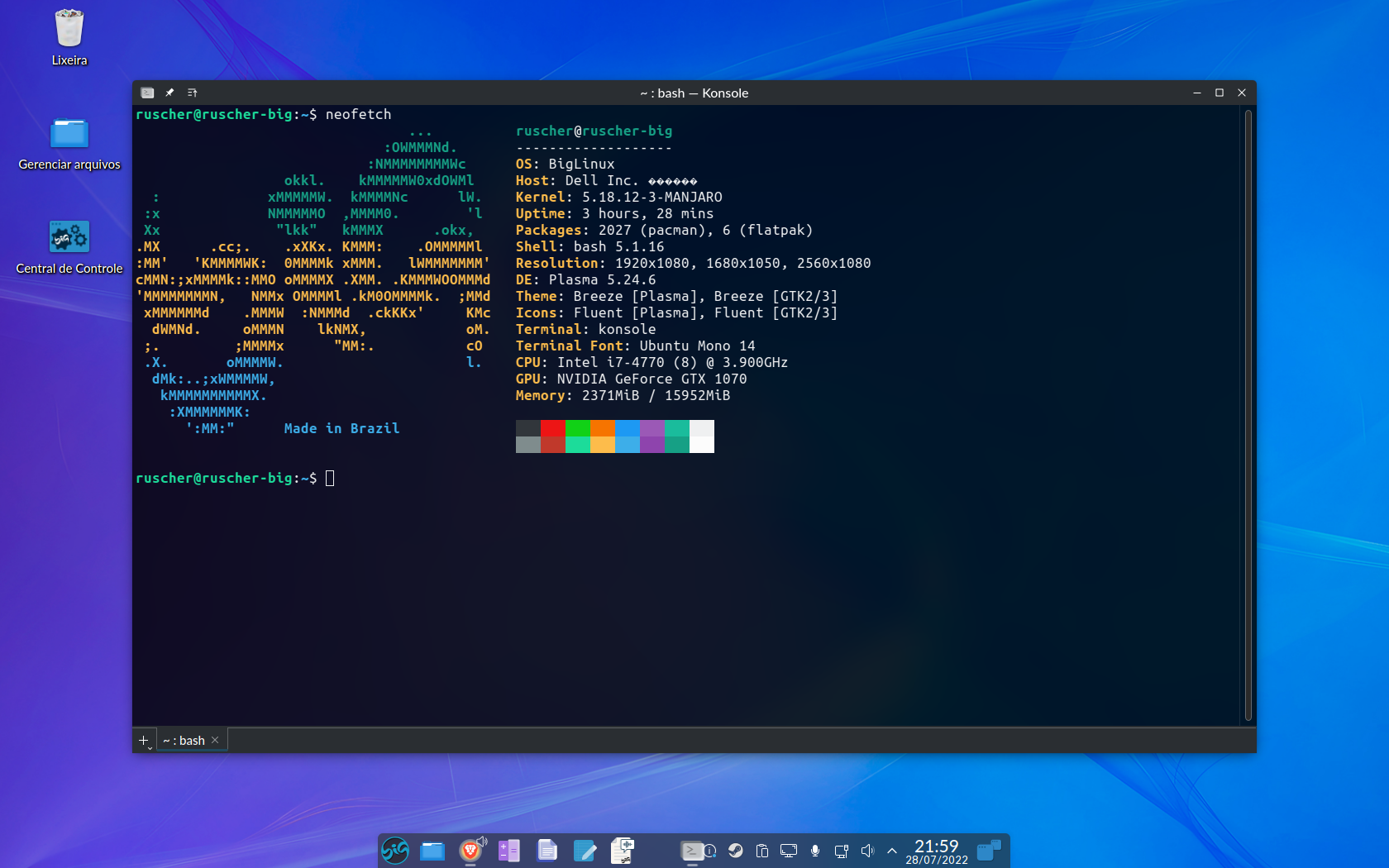Click the 'GPU: NVIDIA GeForce GTX 1070' line
The width and height of the screenshot is (1389, 868).
[x=632, y=379]
